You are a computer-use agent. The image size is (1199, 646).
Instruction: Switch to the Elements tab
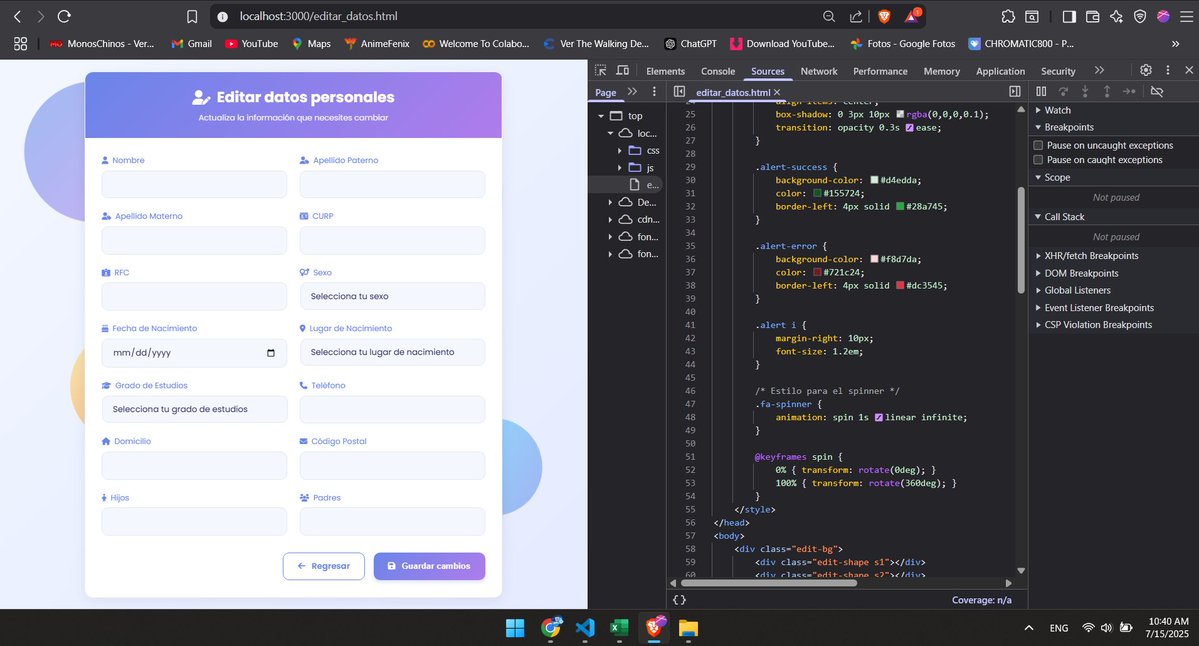[x=665, y=71]
